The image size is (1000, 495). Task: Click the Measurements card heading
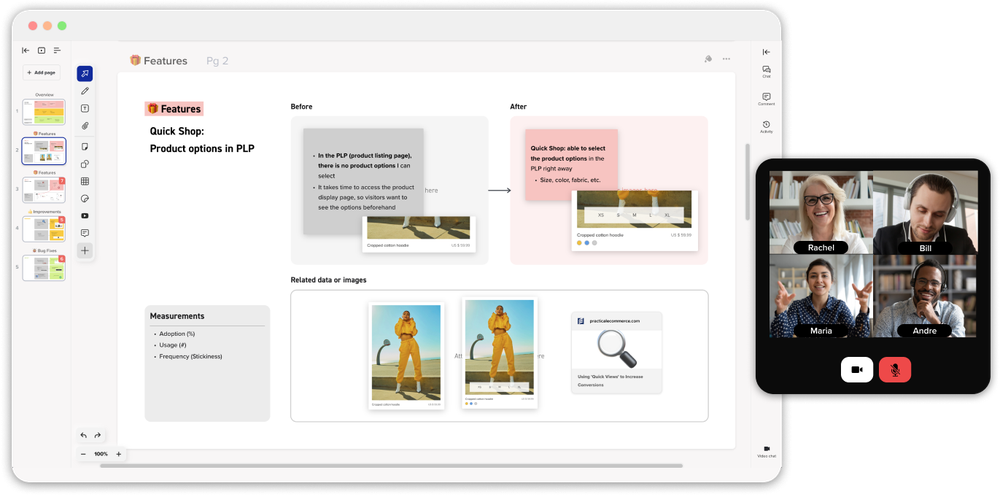[177, 316]
